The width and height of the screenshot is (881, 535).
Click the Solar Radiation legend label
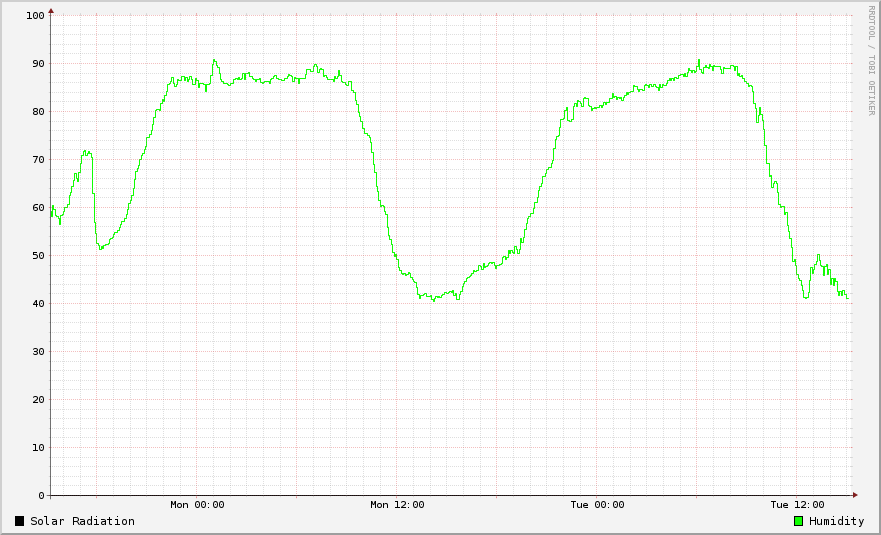[83, 521]
